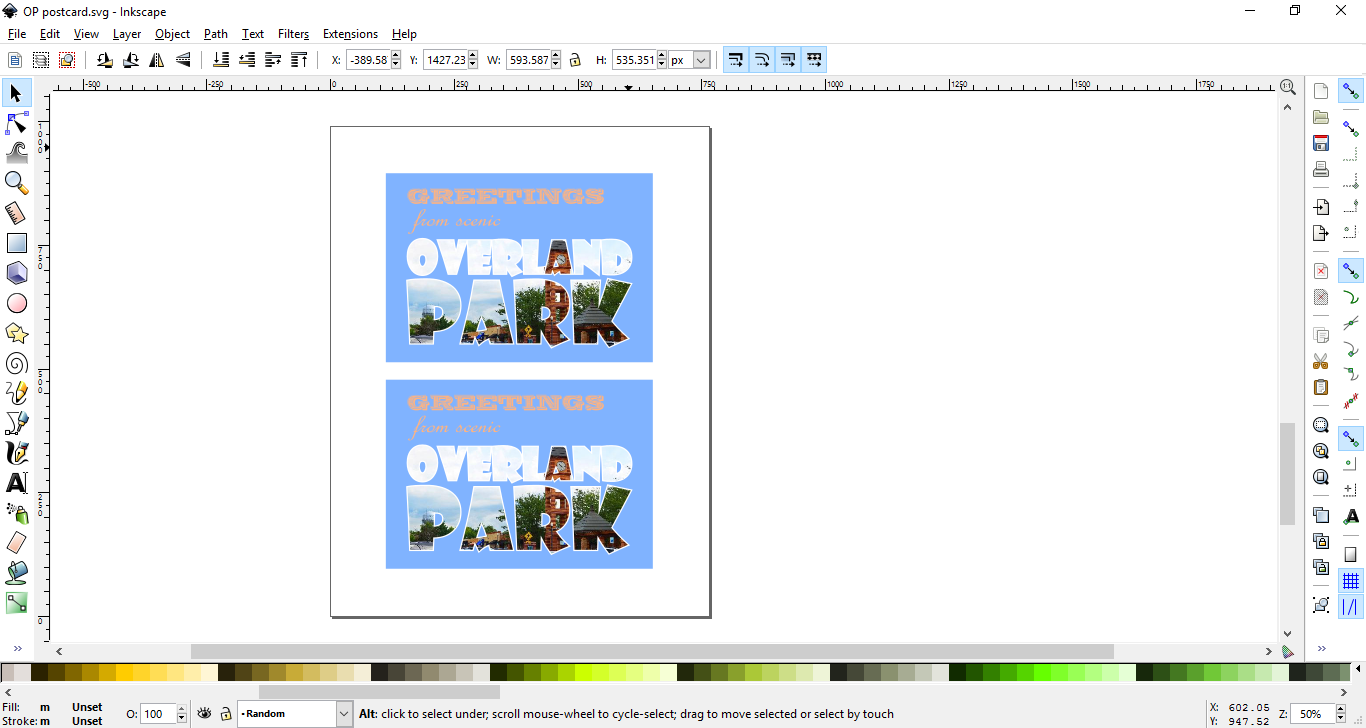This screenshot has width=1366, height=728.
Task: Open the Random palette dropdown
Action: tap(343, 713)
